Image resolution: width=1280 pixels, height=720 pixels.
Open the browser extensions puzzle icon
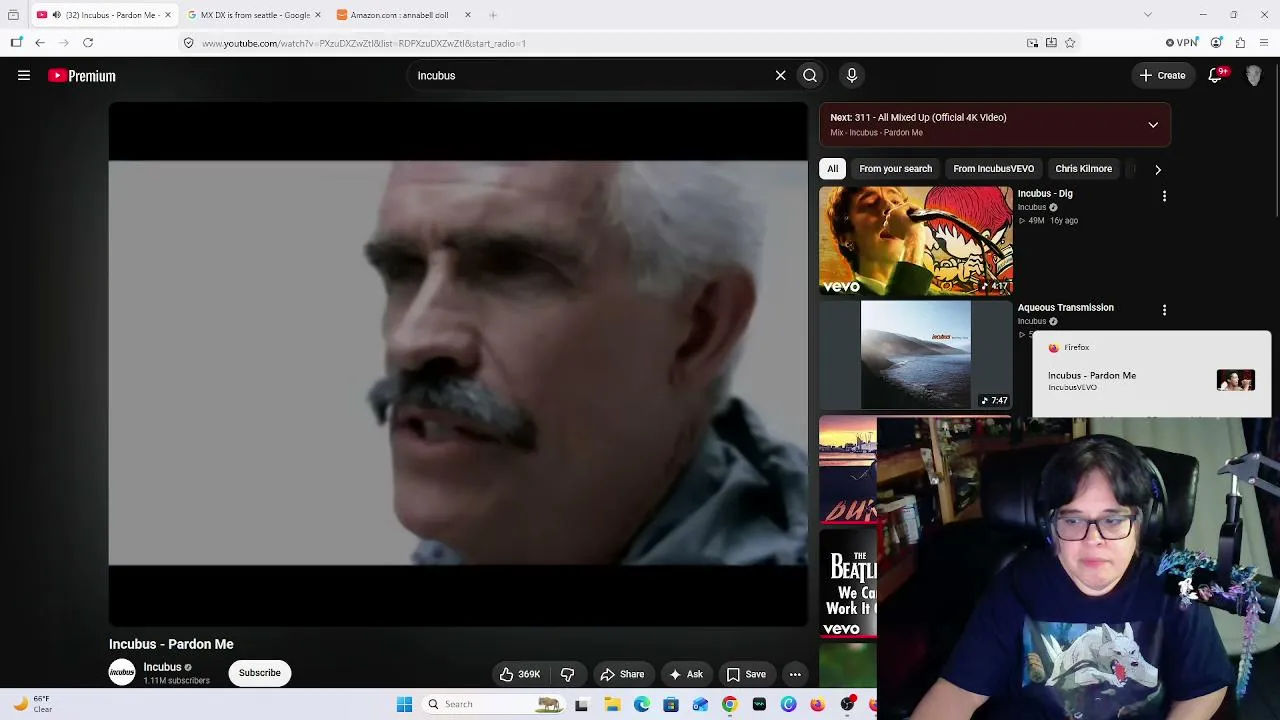click(x=1240, y=43)
